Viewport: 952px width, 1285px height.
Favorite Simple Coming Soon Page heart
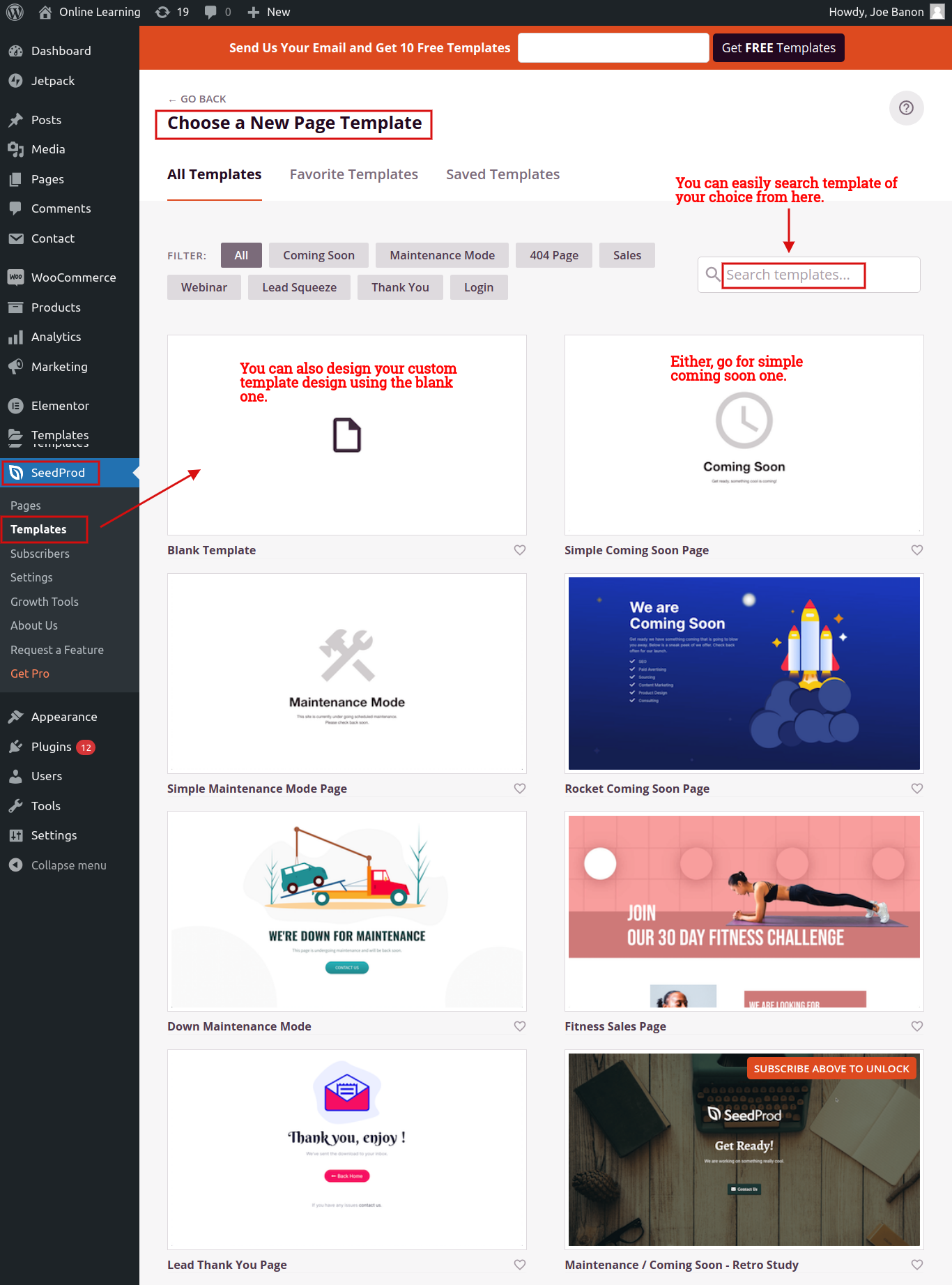917,550
